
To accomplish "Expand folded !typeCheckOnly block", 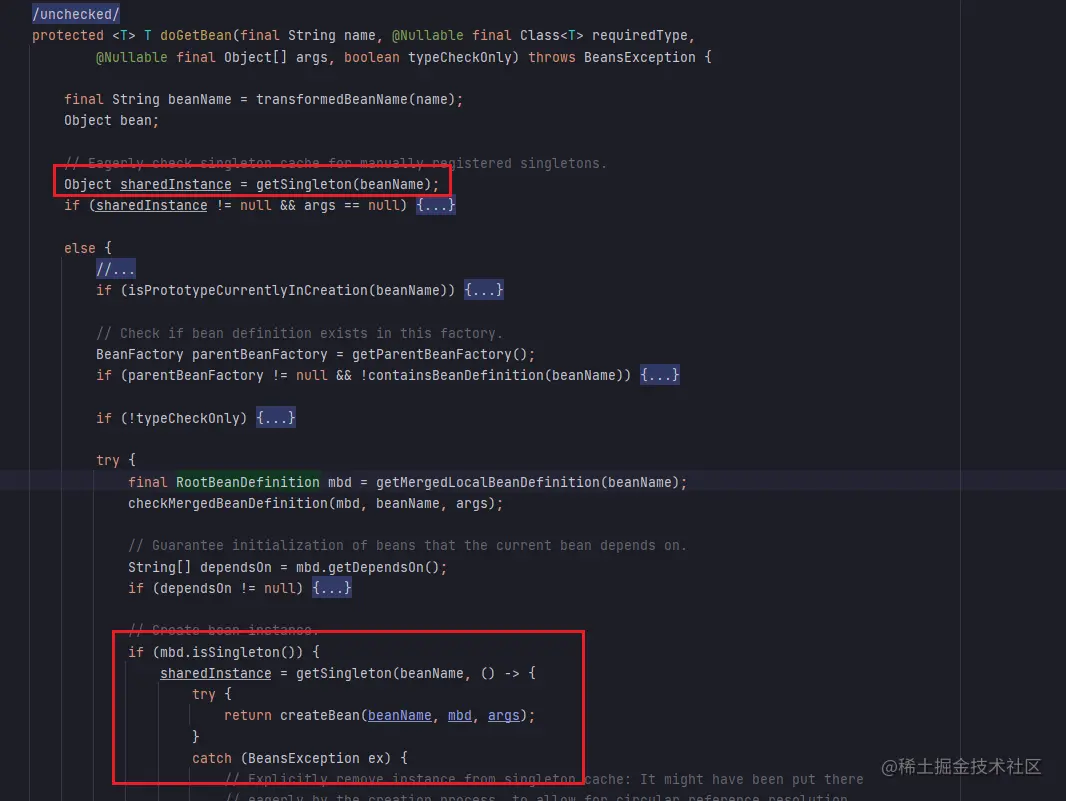I will [x=276, y=417].
